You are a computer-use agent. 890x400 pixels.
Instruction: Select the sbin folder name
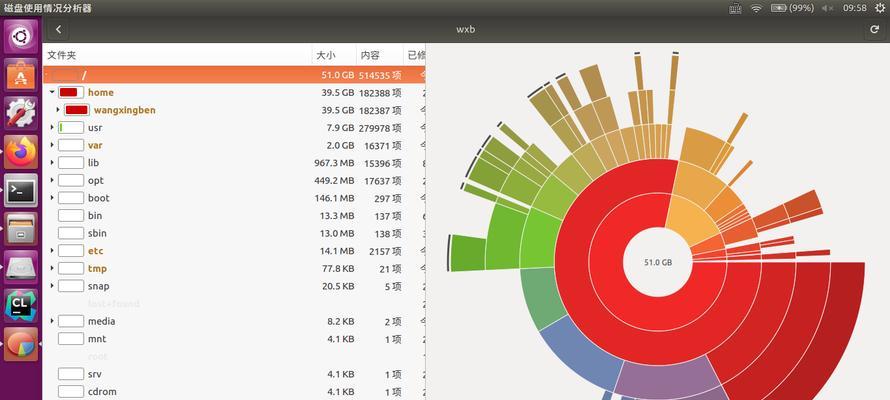(x=97, y=233)
